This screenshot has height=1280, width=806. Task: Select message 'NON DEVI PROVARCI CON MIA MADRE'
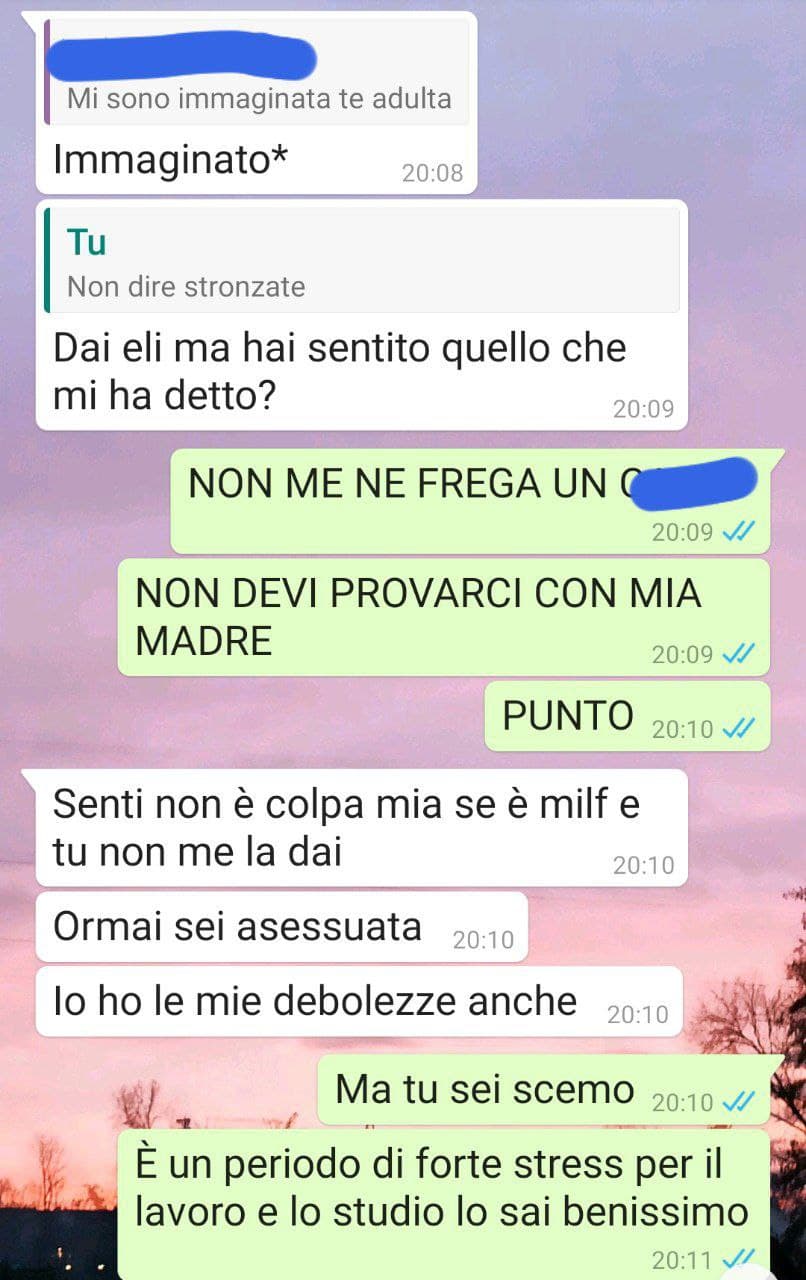(444, 617)
